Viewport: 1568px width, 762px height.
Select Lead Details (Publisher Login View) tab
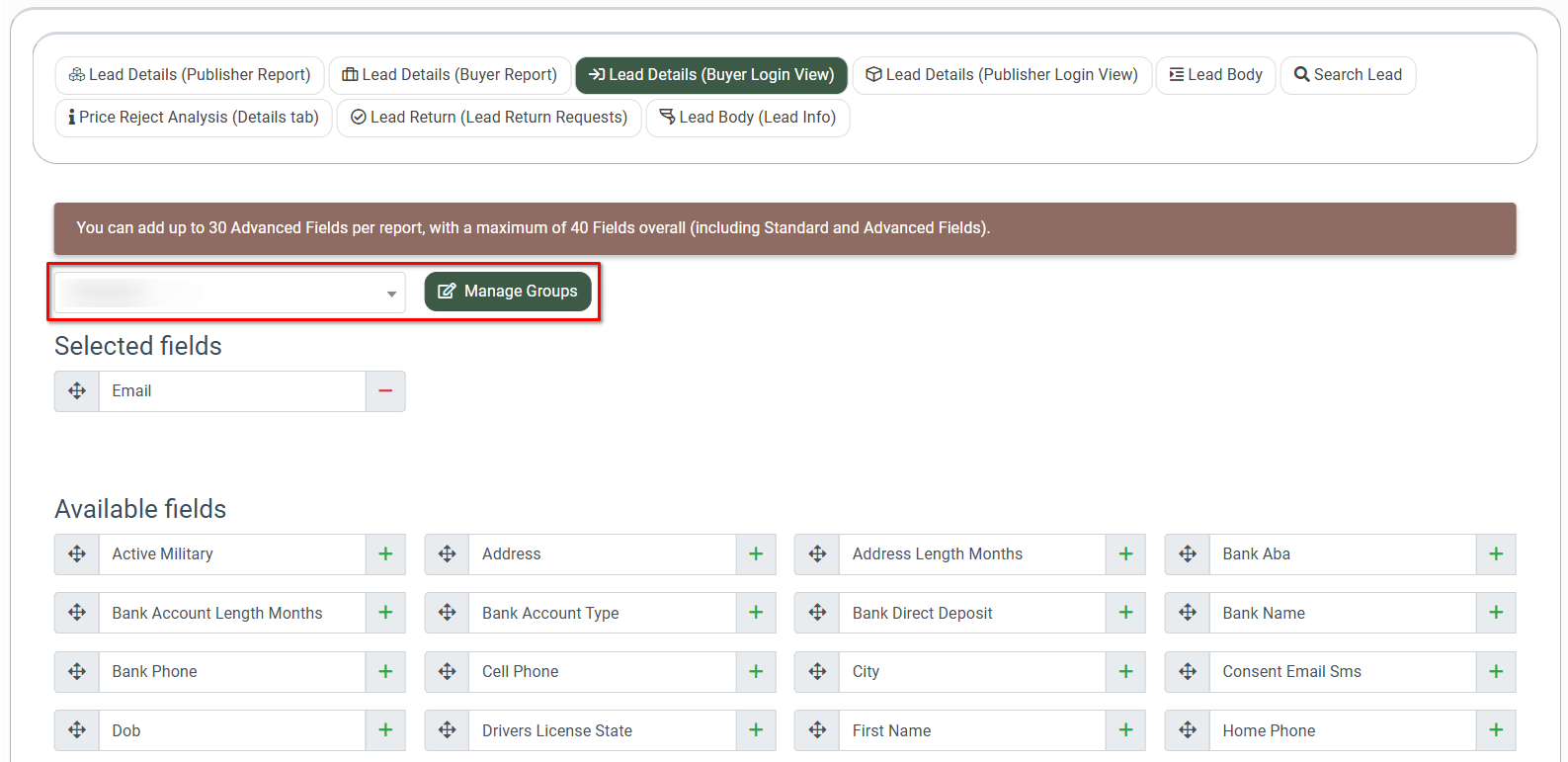tap(1002, 75)
